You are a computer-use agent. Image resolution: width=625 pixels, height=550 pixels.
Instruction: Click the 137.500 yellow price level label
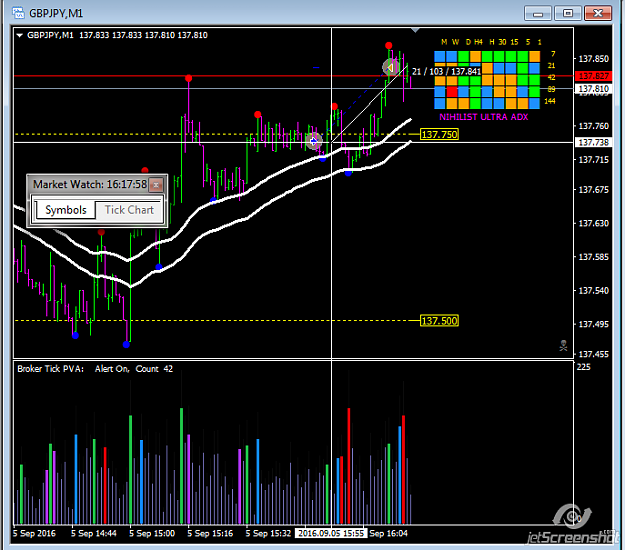pyautogui.click(x=439, y=321)
